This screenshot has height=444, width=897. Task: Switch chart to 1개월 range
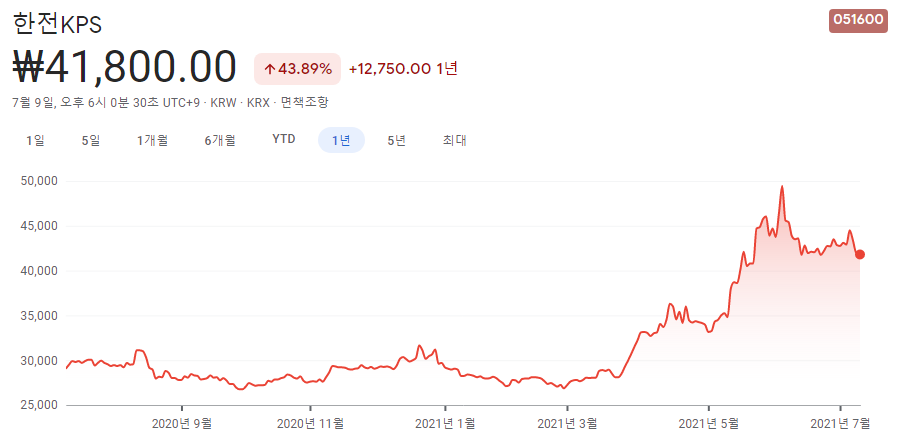152,140
